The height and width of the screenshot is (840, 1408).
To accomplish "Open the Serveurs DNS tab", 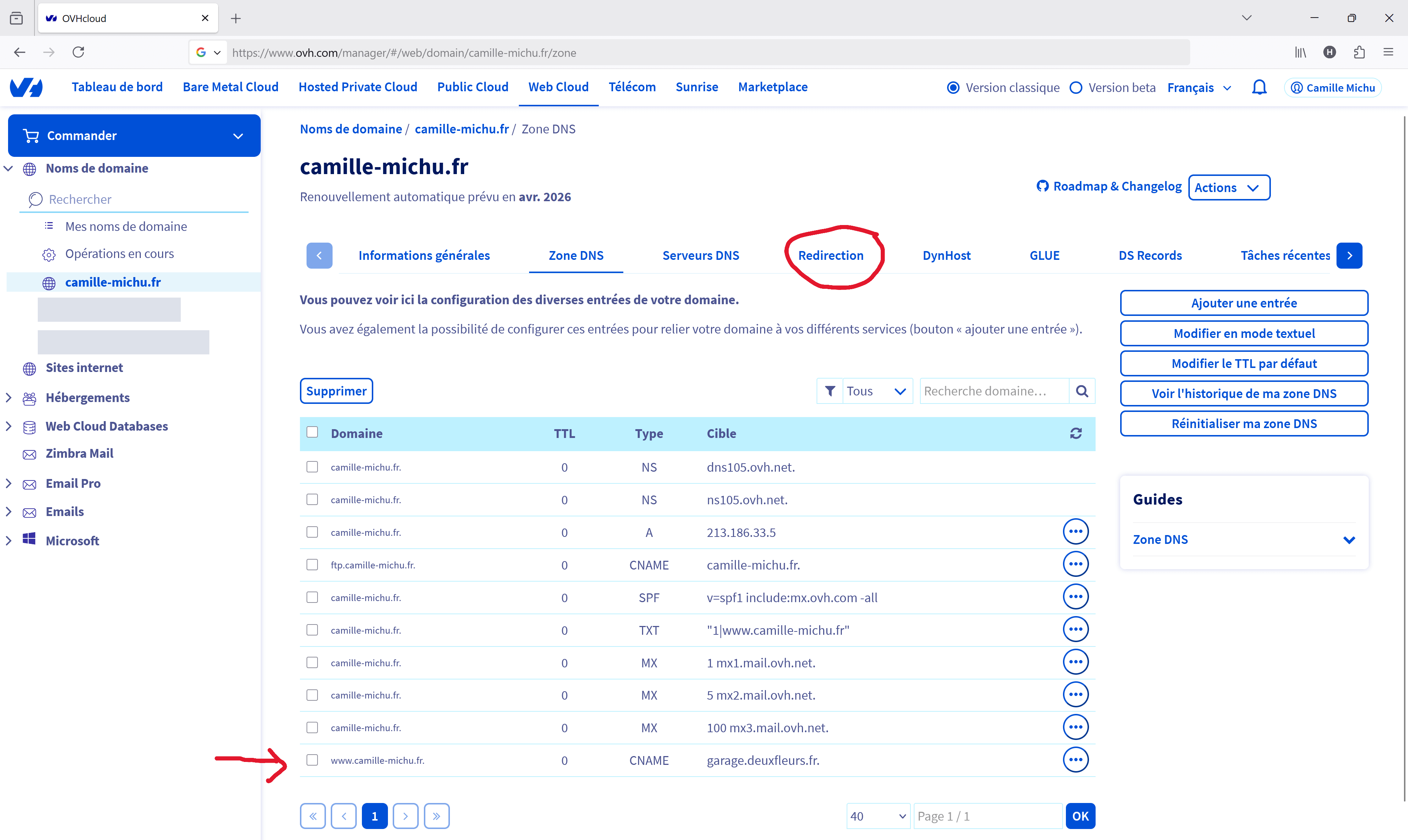I will [x=700, y=255].
